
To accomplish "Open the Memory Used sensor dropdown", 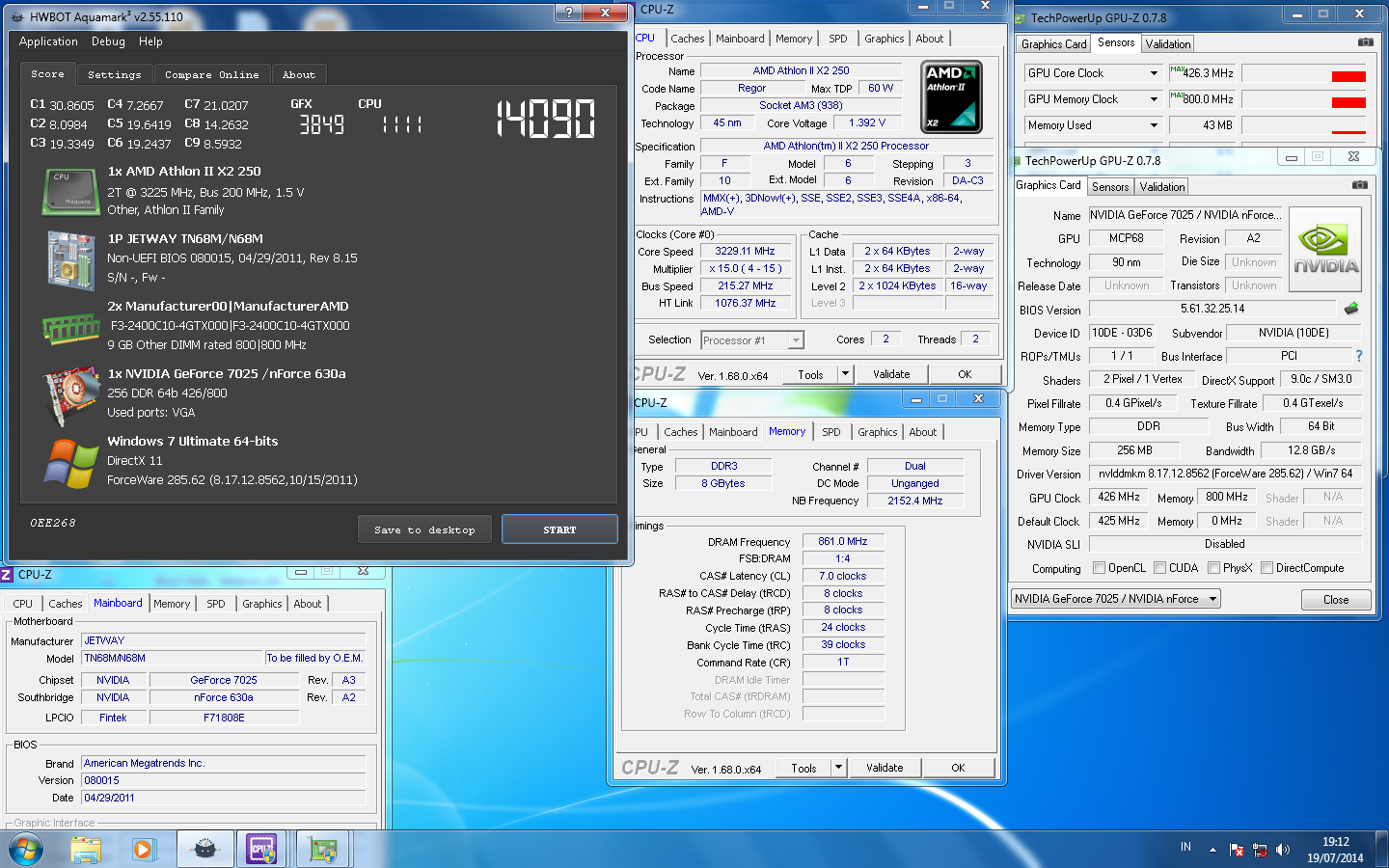I will coord(1154,125).
